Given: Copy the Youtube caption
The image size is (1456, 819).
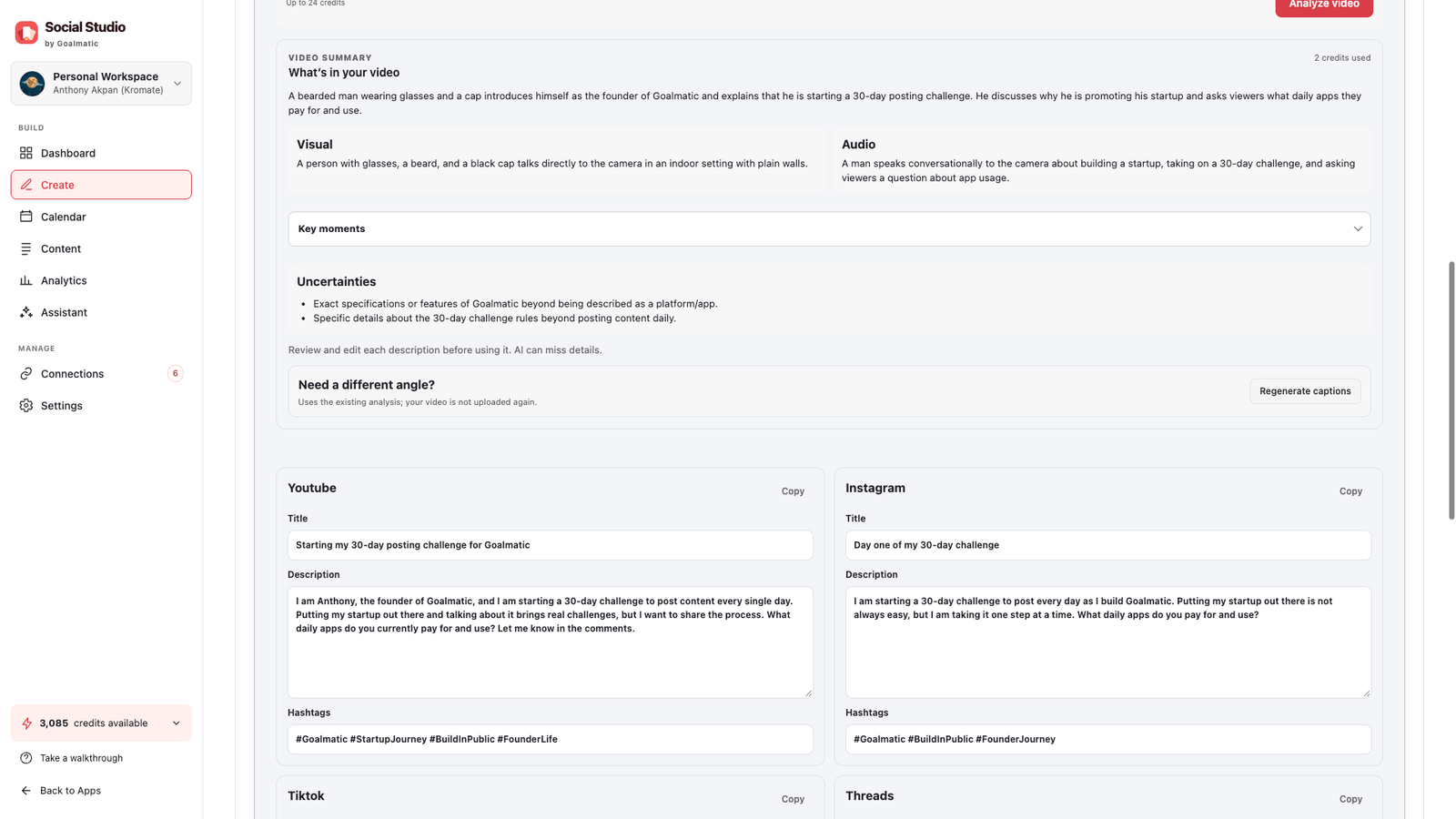Looking at the screenshot, I should point(793,491).
